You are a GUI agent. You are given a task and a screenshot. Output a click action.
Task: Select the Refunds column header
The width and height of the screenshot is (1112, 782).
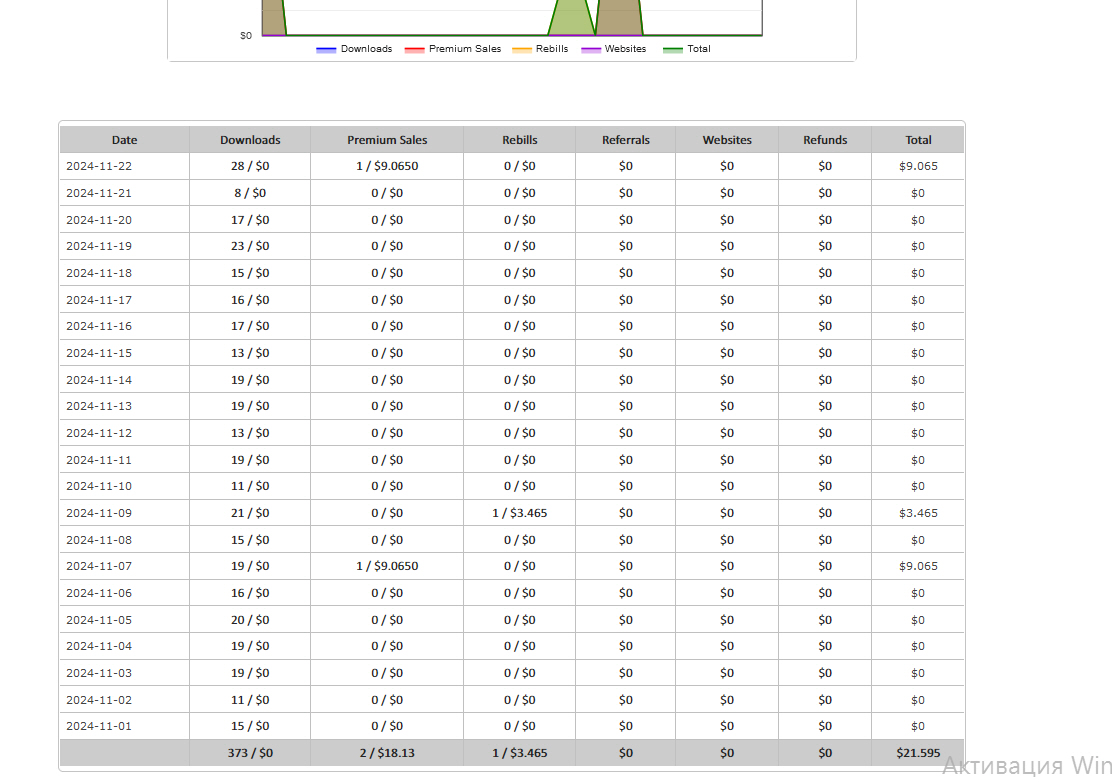point(825,140)
